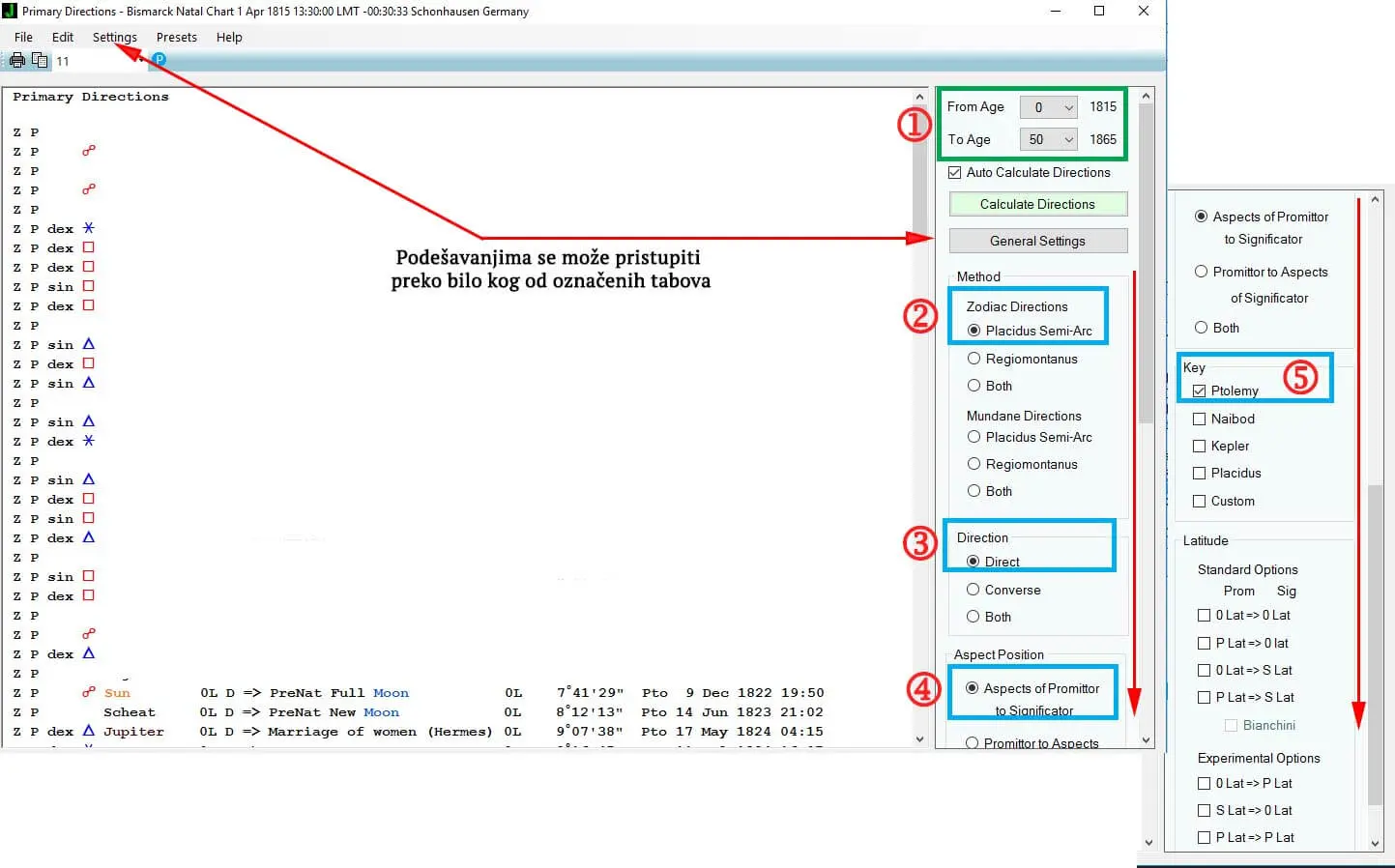The height and width of the screenshot is (868, 1395).
Task: Click the General Settings button
Action: [x=1037, y=241]
